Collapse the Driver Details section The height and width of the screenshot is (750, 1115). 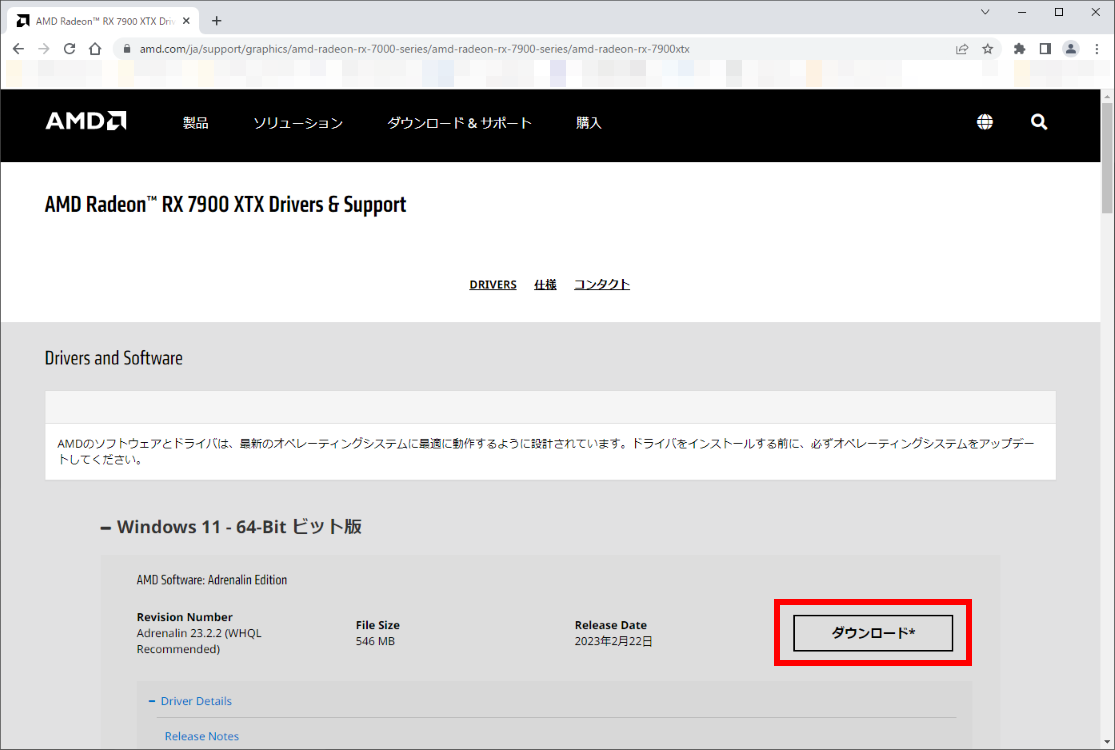coord(190,701)
